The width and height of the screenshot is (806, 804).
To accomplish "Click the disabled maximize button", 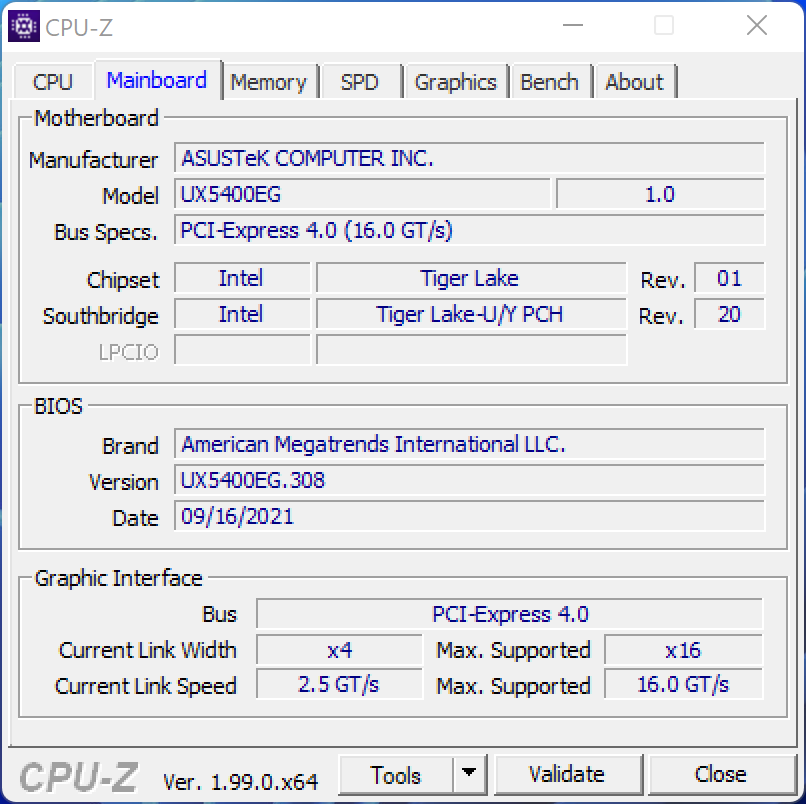I will click(x=664, y=25).
